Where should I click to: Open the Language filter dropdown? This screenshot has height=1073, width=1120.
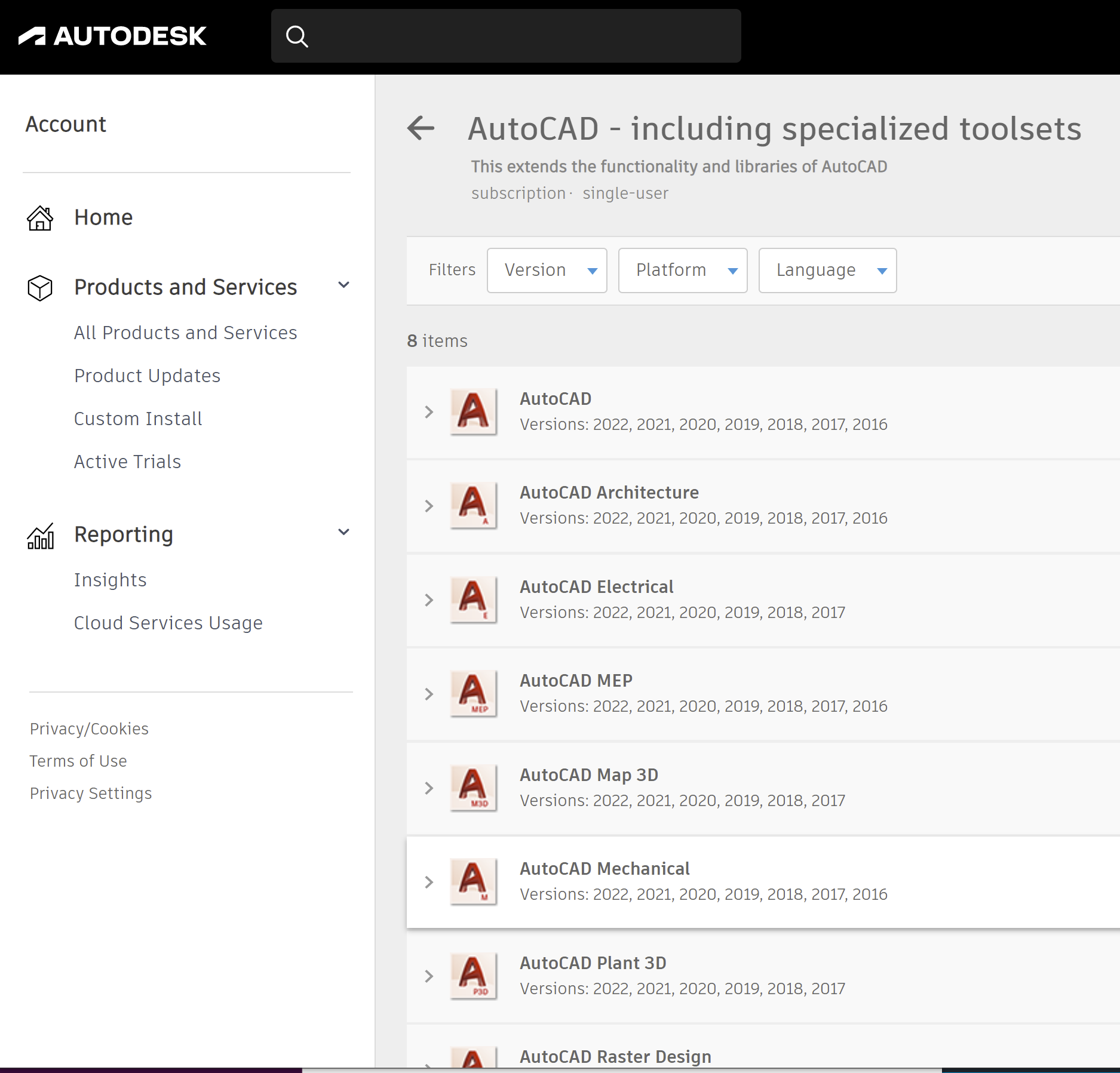coord(827,270)
